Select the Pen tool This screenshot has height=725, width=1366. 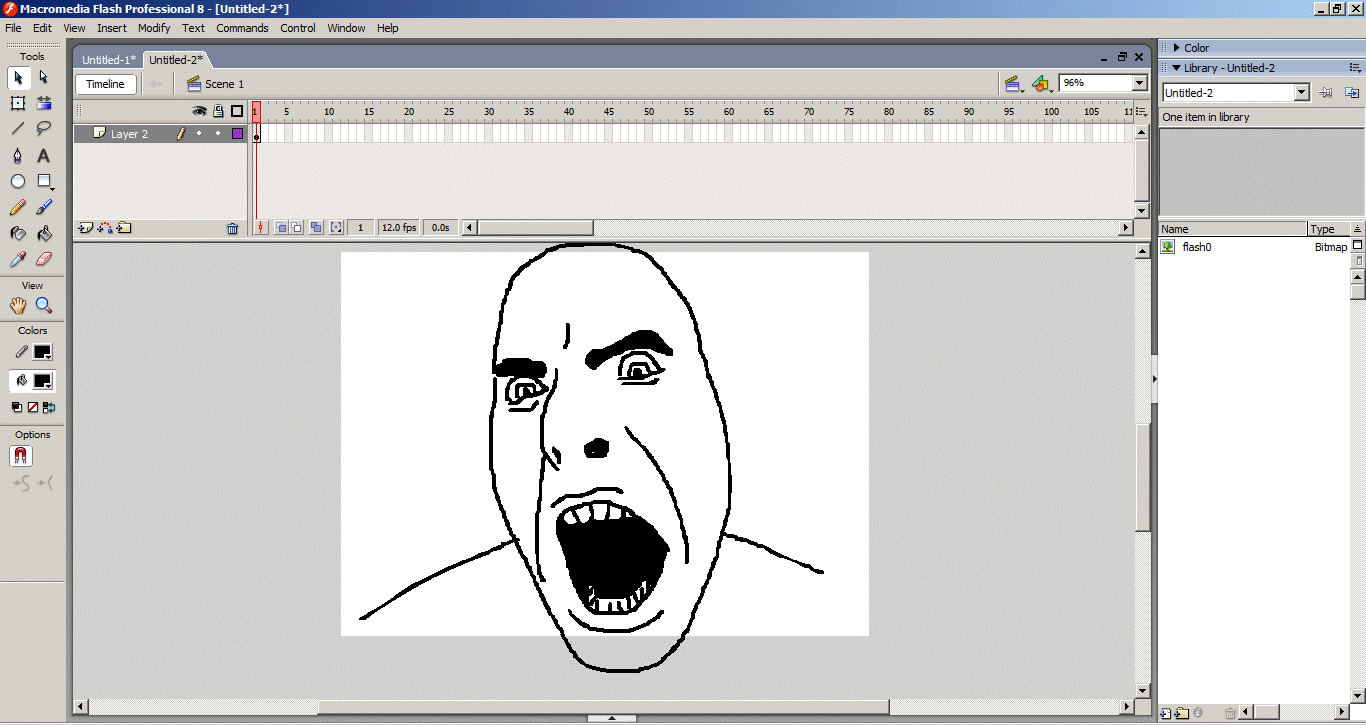pos(18,155)
